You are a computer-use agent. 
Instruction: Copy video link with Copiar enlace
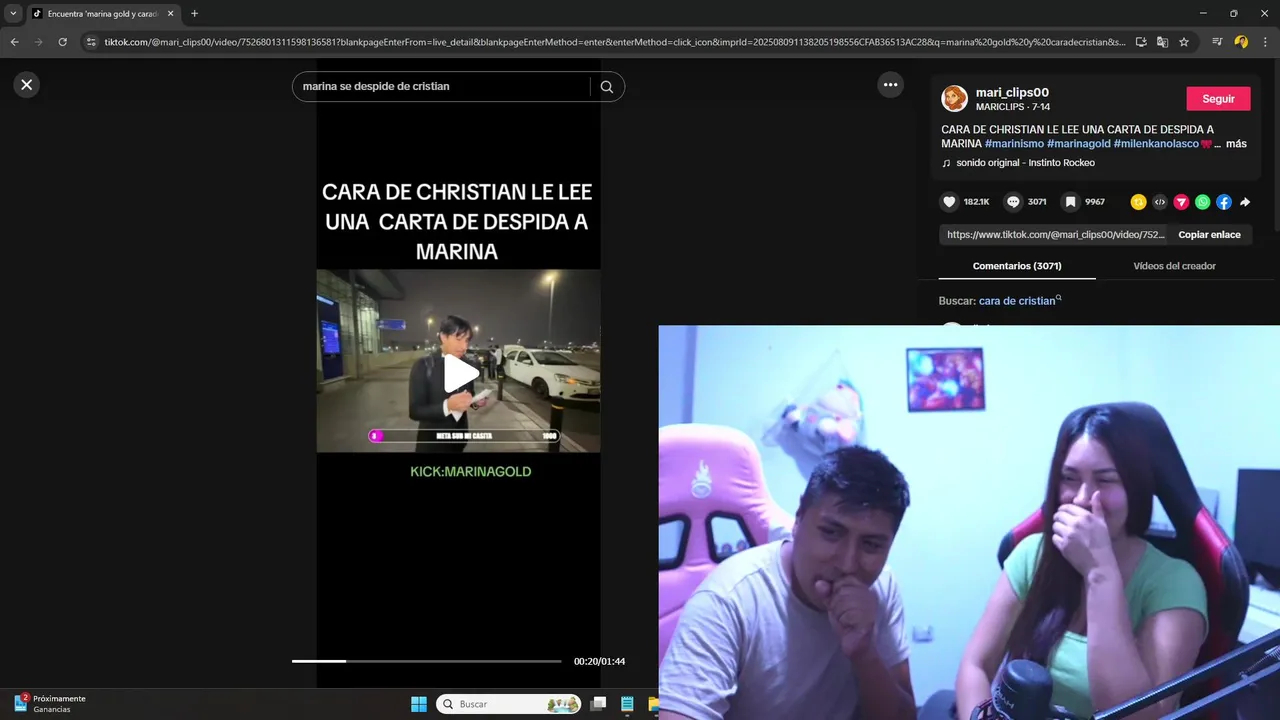(x=1209, y=235)
